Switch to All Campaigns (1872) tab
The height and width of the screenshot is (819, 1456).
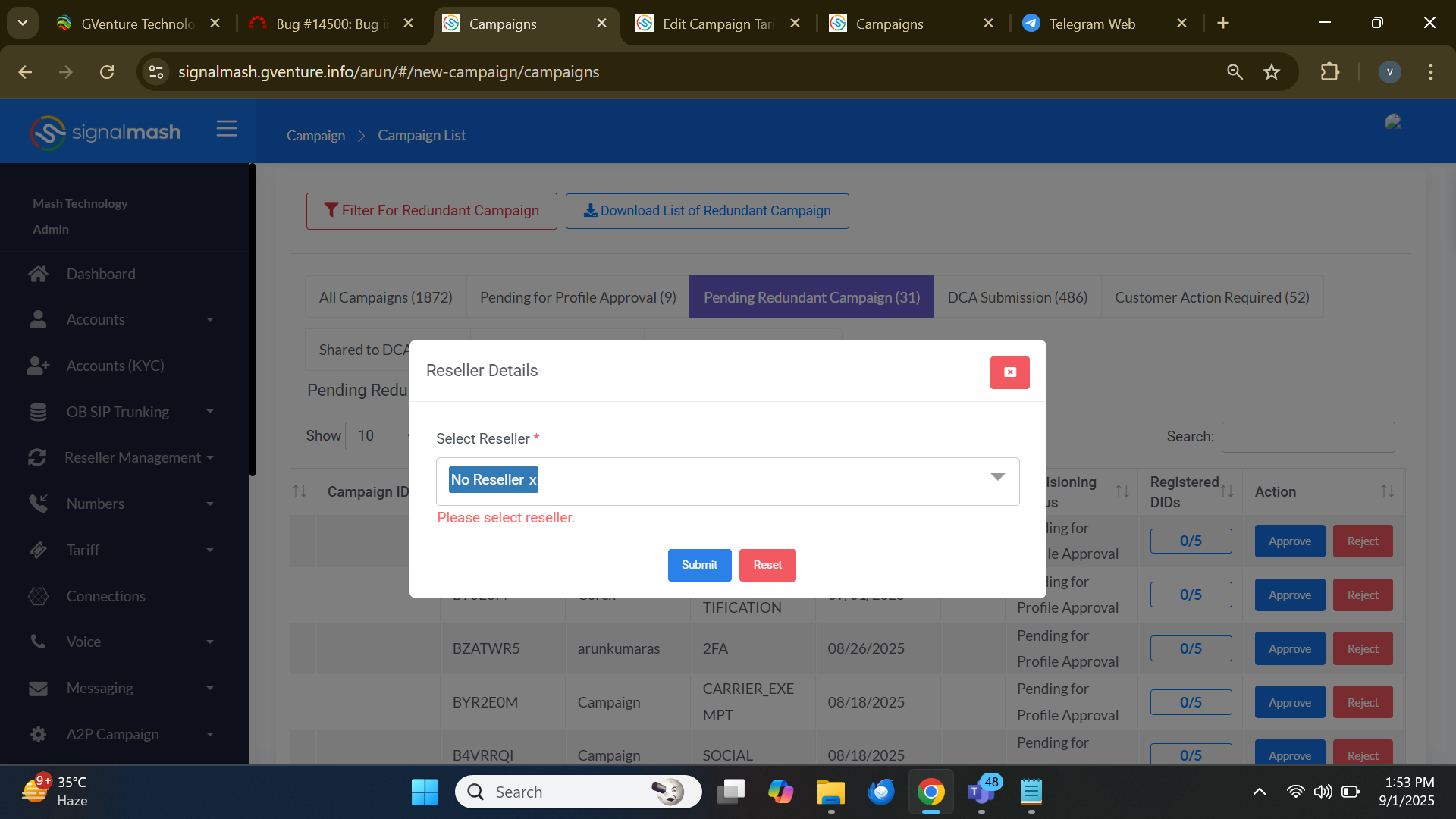(385, 297)
